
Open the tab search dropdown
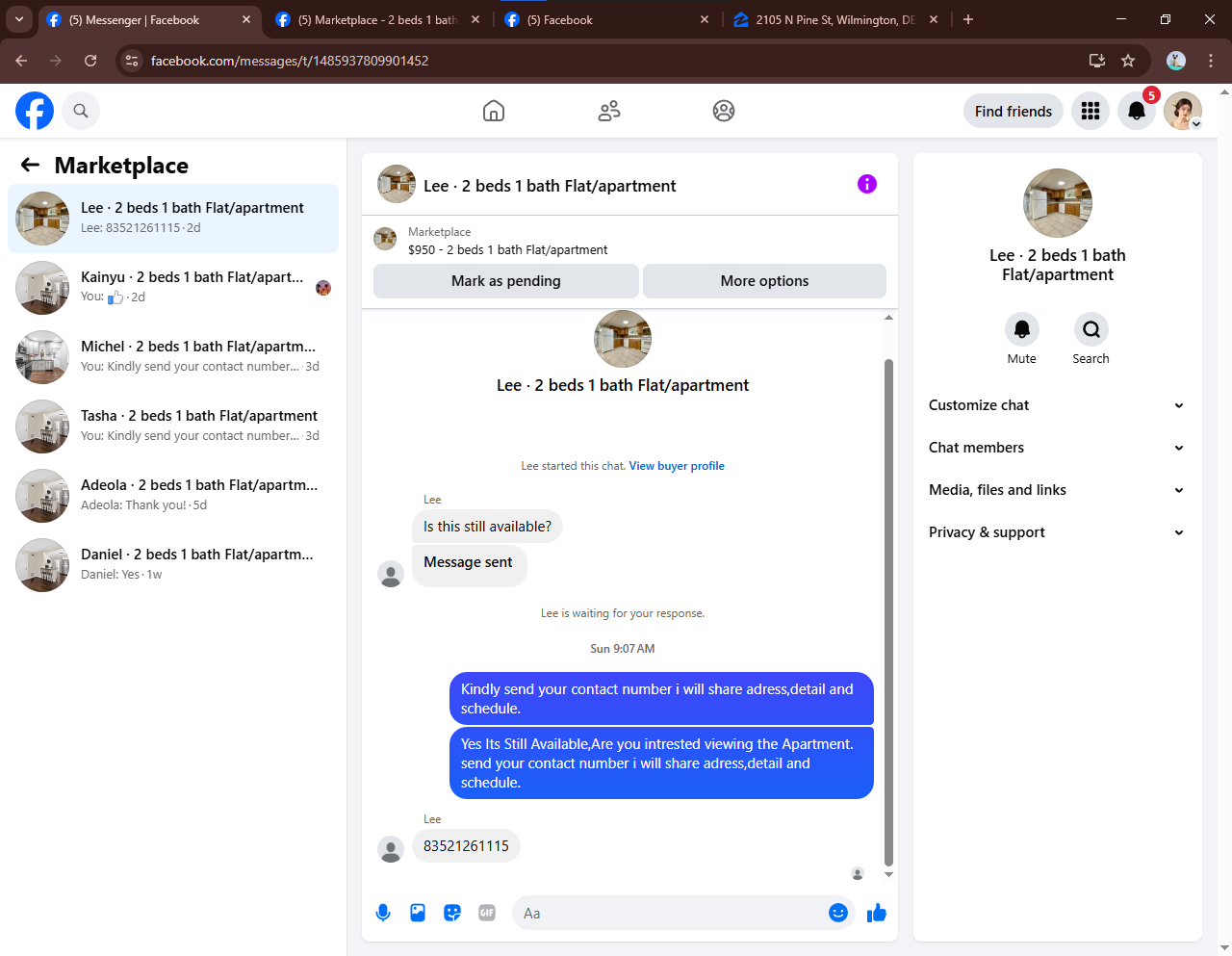point(19,19)
